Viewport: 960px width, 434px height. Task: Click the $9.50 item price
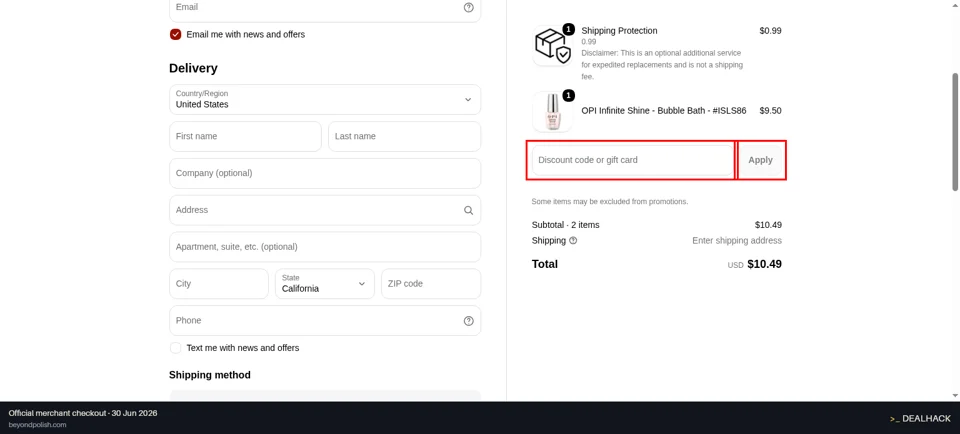[770, 111]
